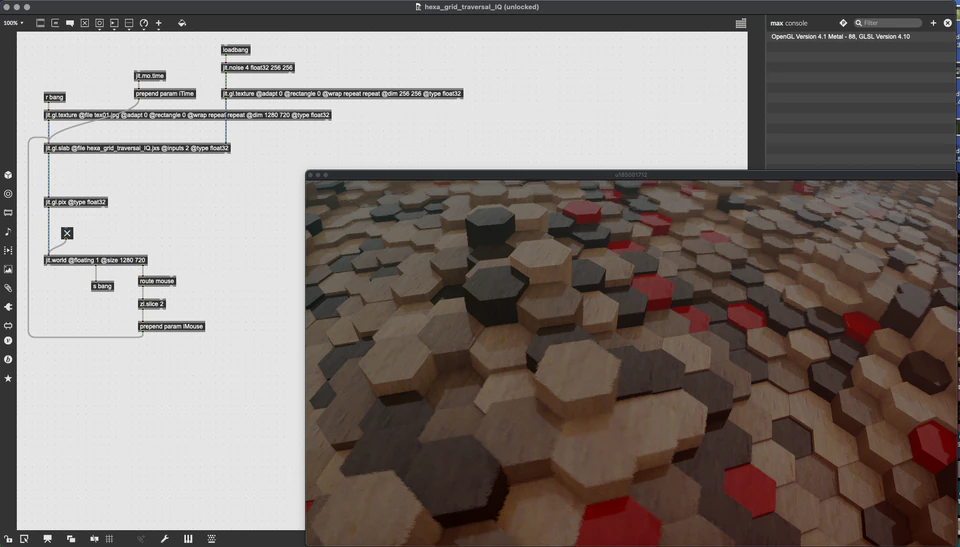Open the VIZZIE double-arrow sidebar icon
Image resolution: width=960 pixels, height=547 pixels.
coord(8,325)
